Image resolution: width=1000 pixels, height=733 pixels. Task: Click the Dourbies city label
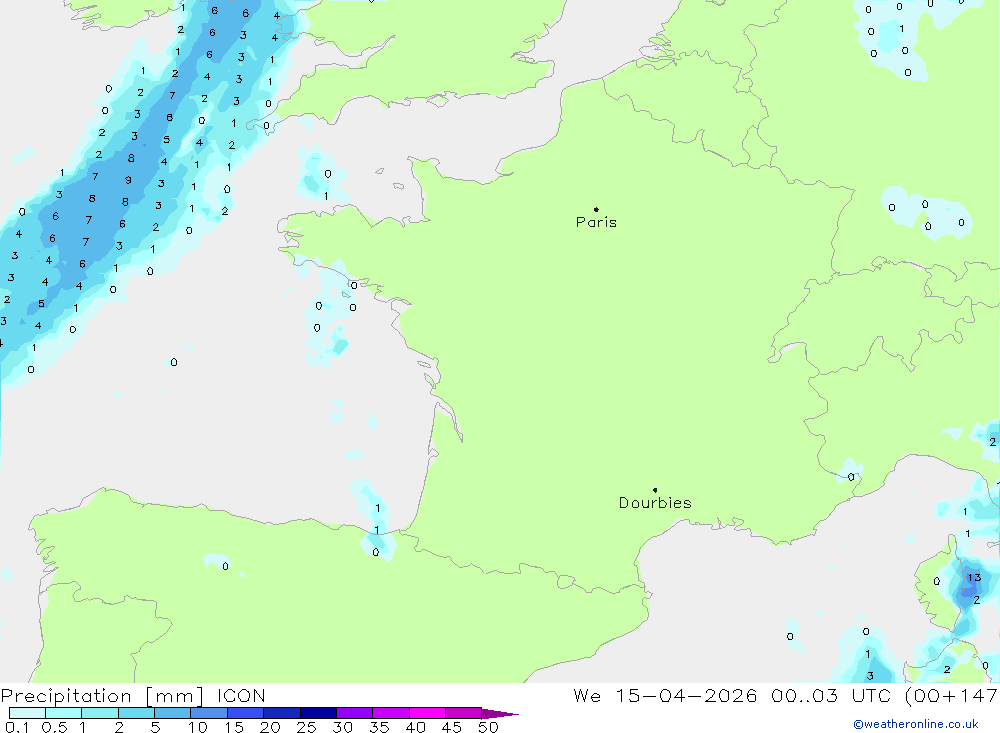pos(655,503)
